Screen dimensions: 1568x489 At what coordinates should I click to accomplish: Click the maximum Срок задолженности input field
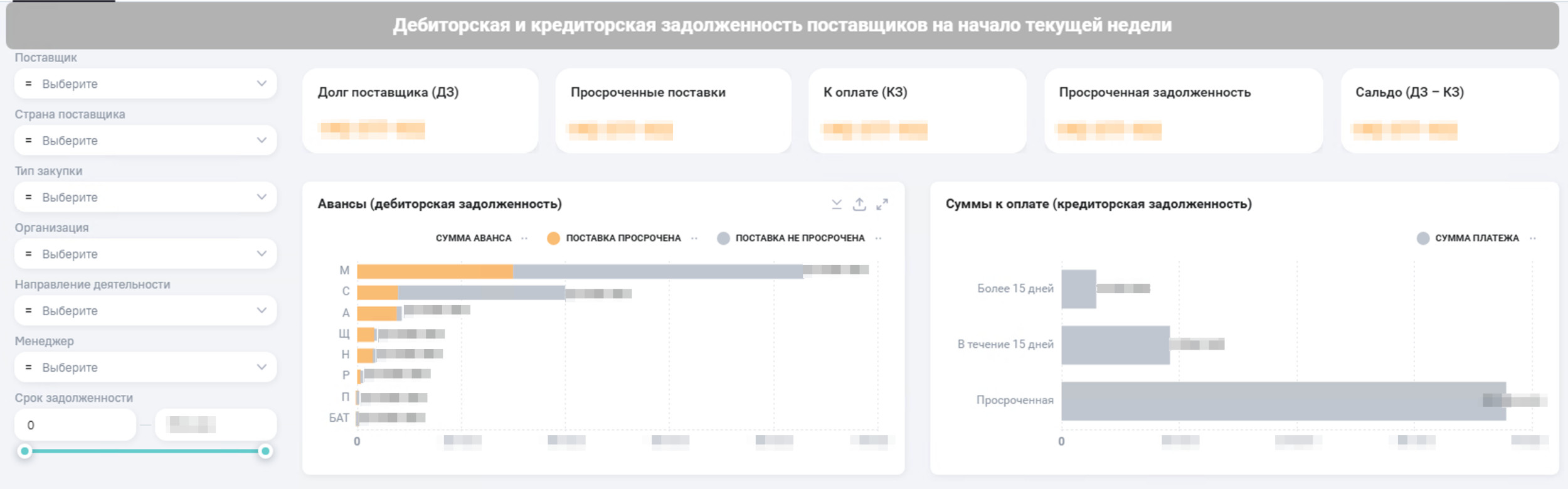(x=216, y=425)
